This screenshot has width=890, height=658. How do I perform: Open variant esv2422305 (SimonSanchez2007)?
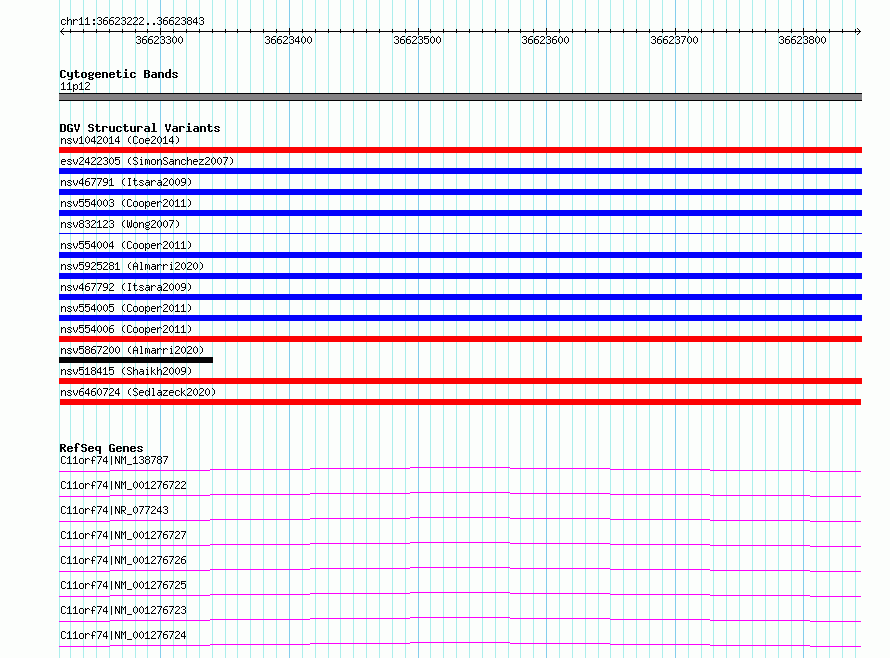click(147, 161)
